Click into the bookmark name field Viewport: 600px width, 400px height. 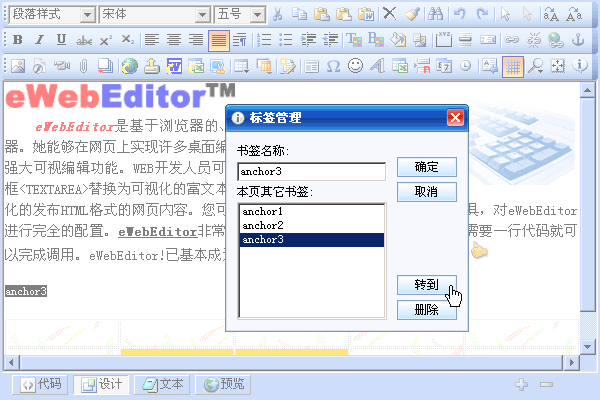(x=311, y=171)
